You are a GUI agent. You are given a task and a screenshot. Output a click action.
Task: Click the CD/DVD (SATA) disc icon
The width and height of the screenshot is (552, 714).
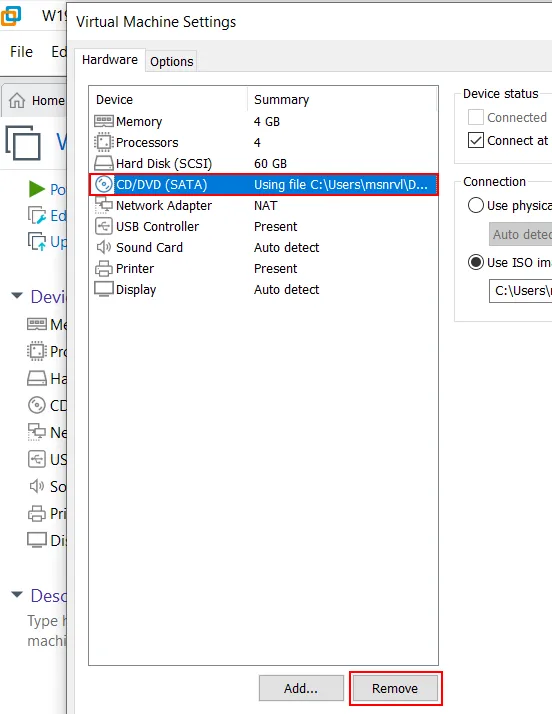[104, 184]
